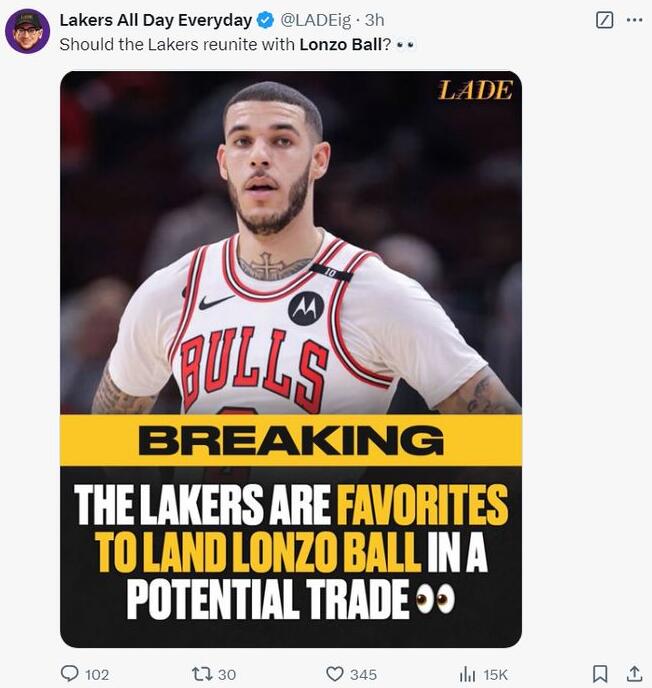
Task: Click the 345 likes count
Action: click(x=363, y=675)
